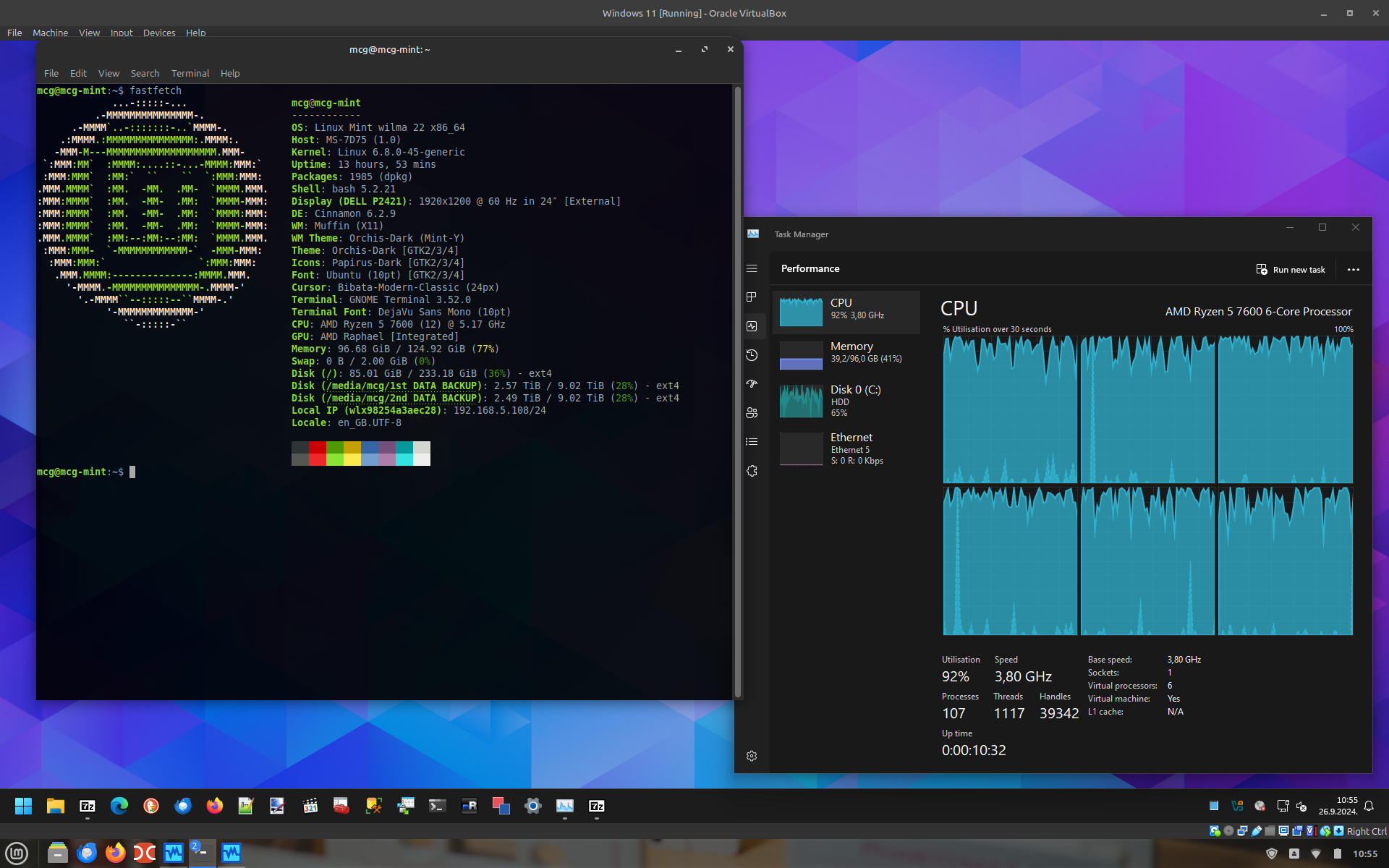Image resolution: width=1389 pixels, height=868 pixels.
Task: Switch to terminal window in Mint panel
Action: pos(203,854)
